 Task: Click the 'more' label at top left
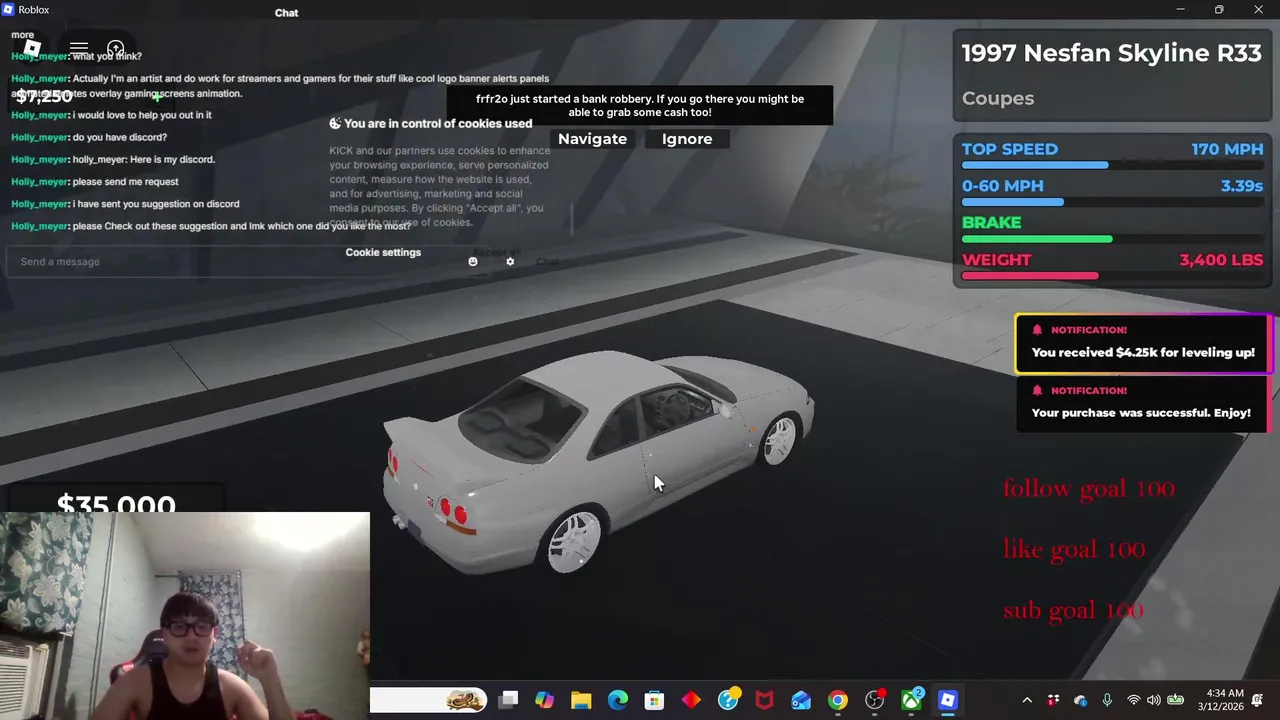22,35
